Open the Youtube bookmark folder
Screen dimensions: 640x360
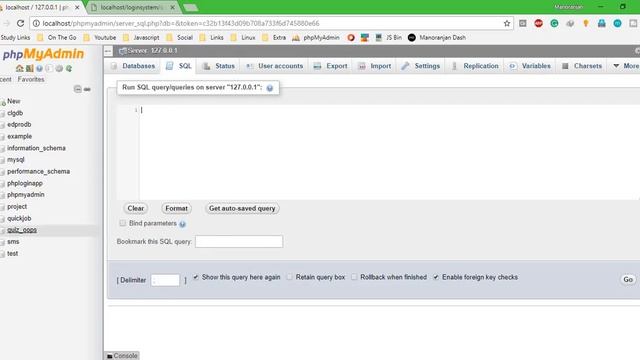(100, 38)
